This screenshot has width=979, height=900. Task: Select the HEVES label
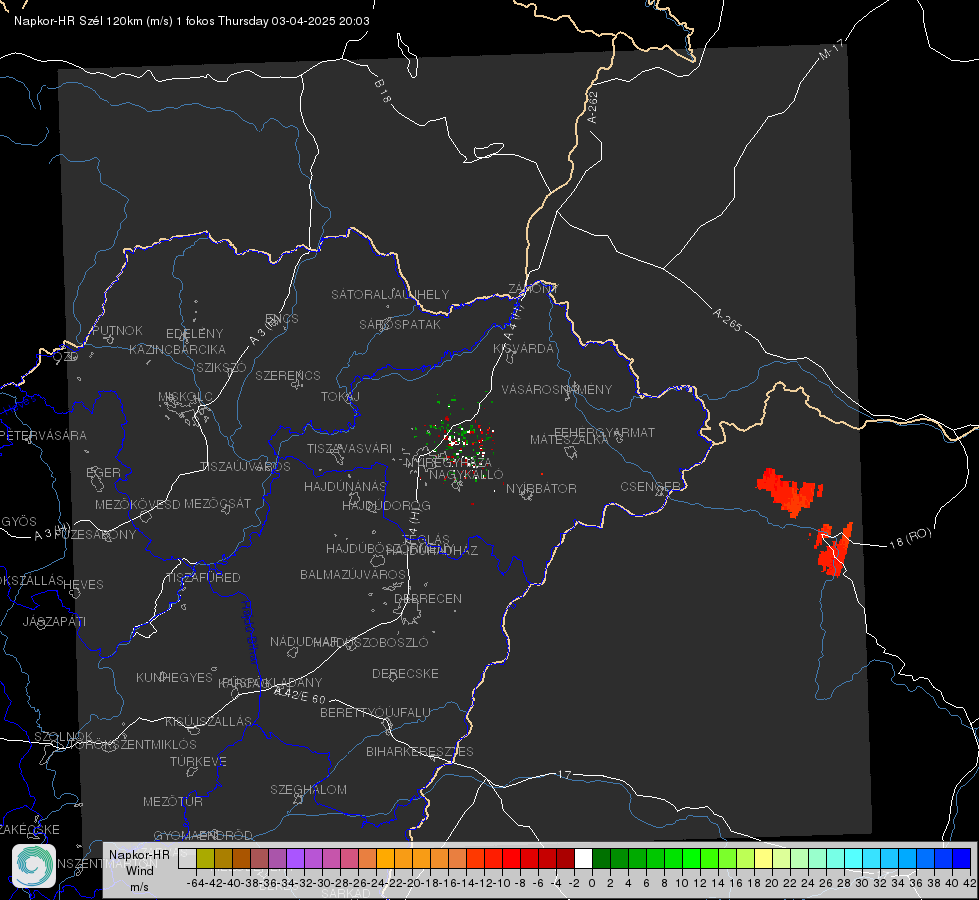tap(84, 585)
